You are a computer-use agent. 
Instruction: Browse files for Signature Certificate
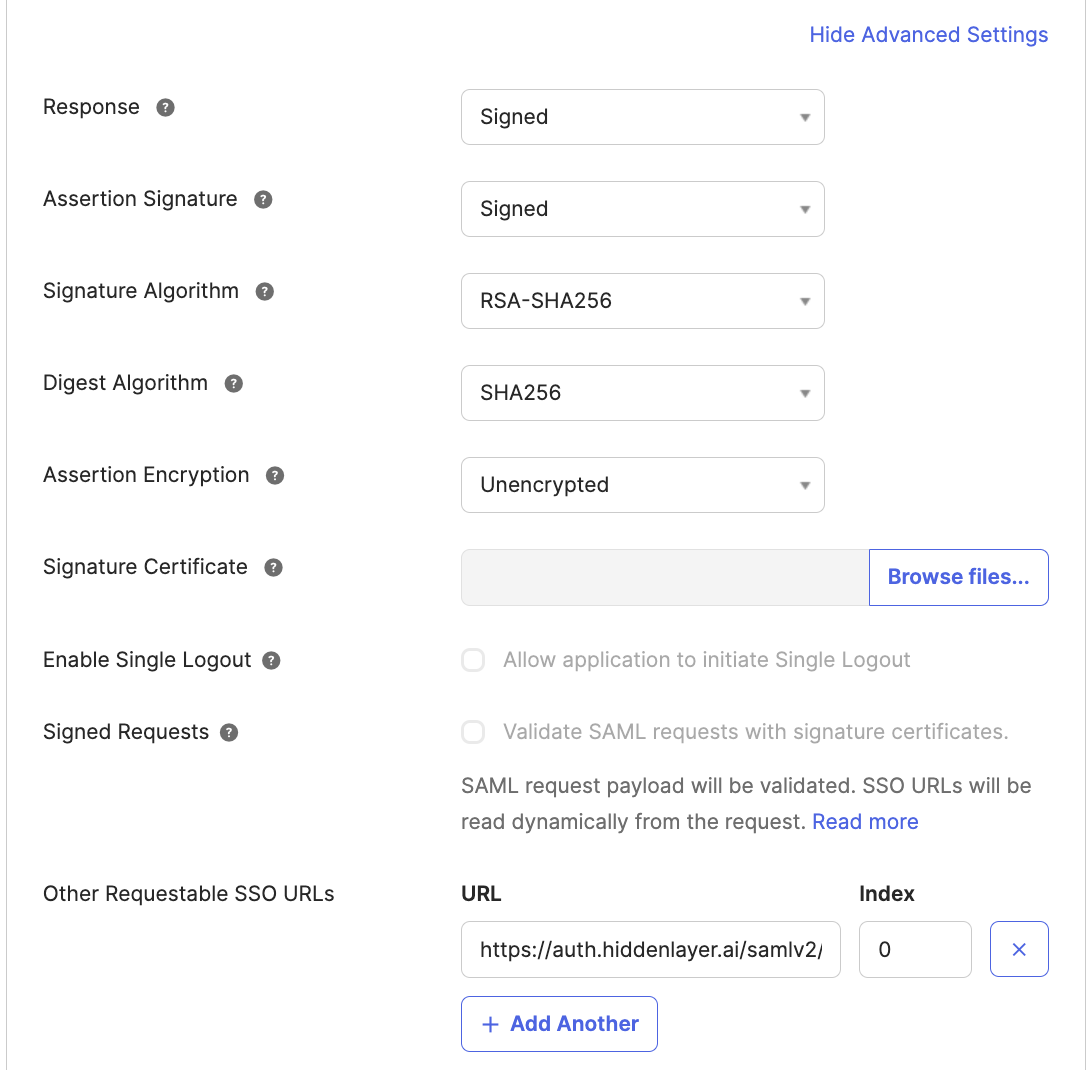coord(957,577)
